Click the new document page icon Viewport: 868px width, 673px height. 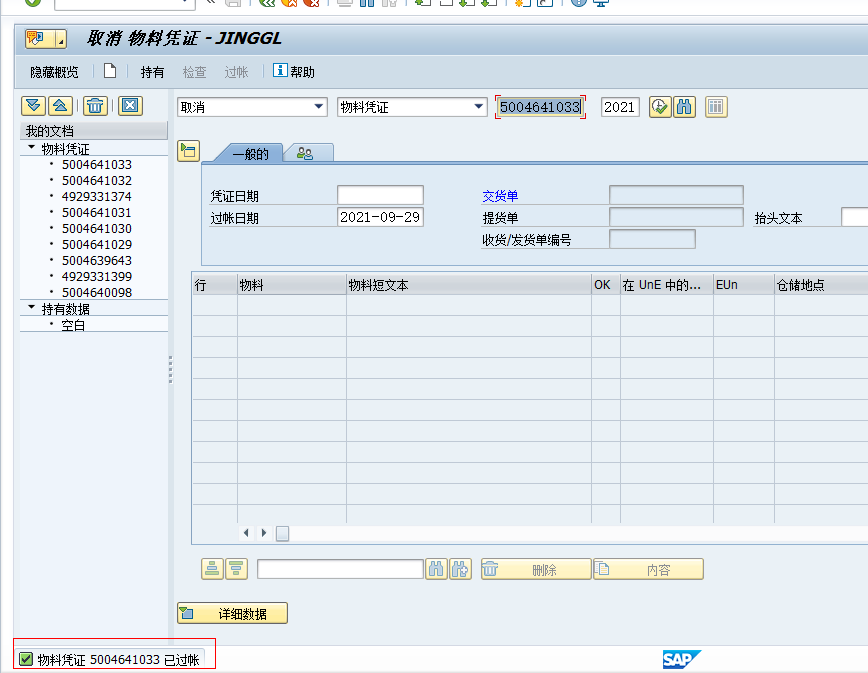coord(110,71)
